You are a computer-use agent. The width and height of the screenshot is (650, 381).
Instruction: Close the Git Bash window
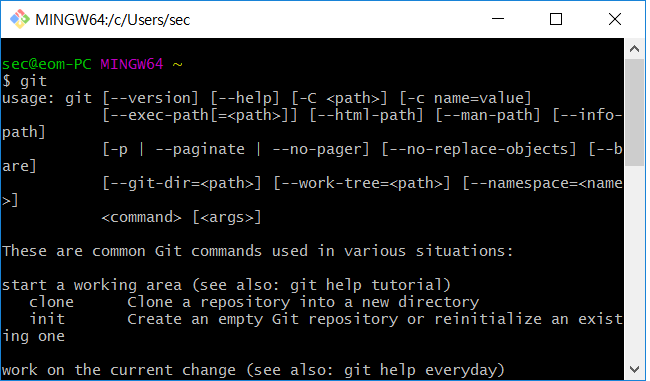615,19
